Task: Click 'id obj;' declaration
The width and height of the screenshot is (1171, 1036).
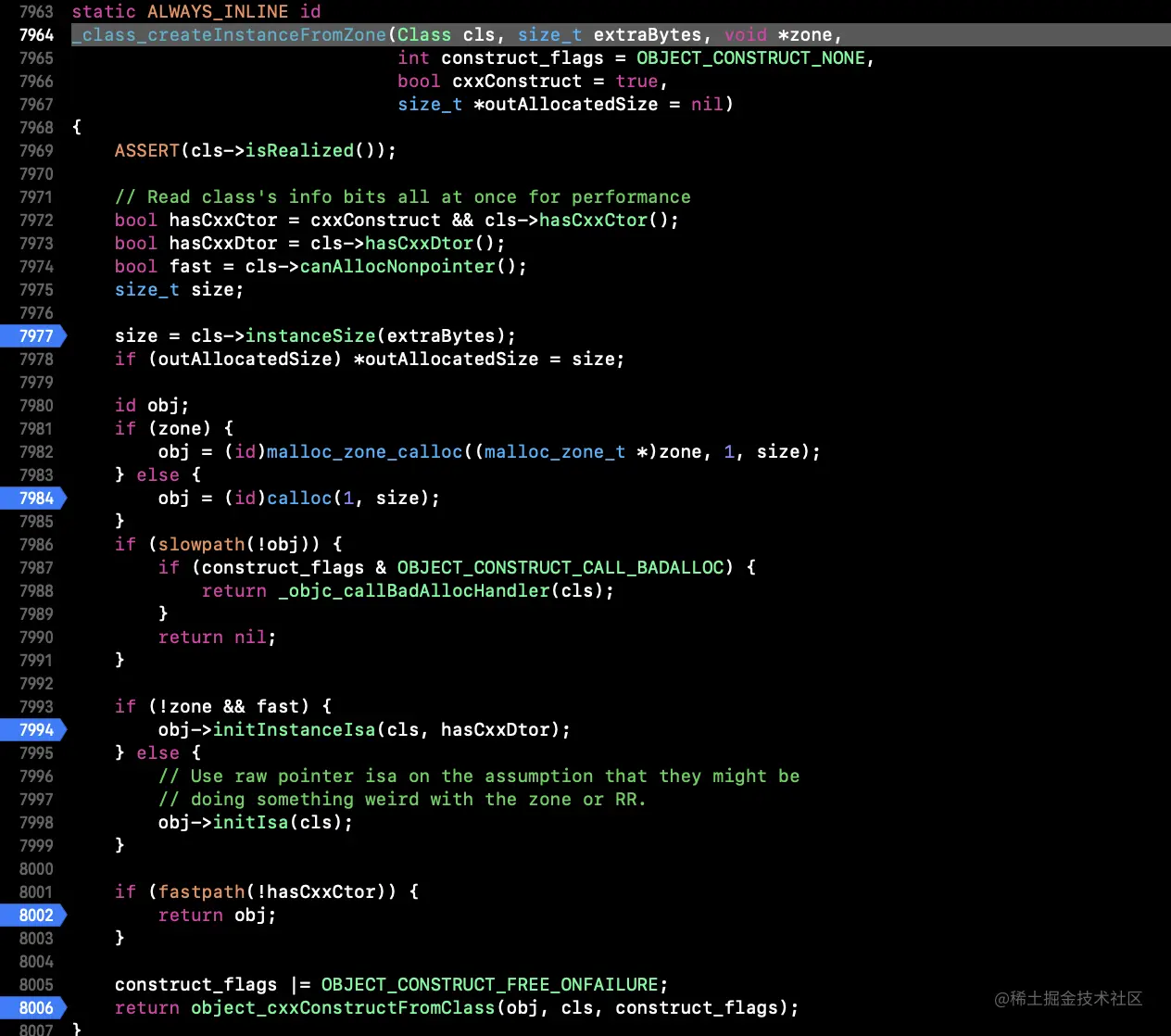Action: [x=152, y=405]
